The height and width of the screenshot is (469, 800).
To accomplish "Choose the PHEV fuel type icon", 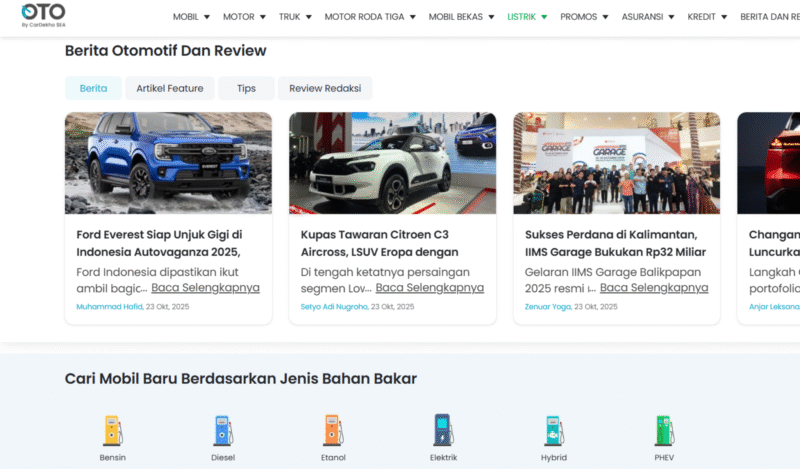I will point(664,431).
